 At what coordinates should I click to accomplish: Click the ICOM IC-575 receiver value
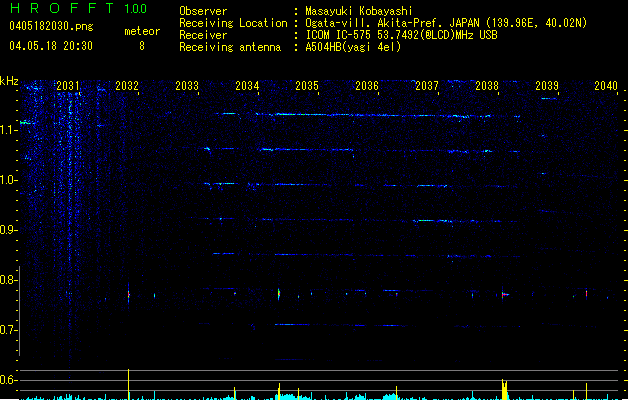(x=402, y=35)
